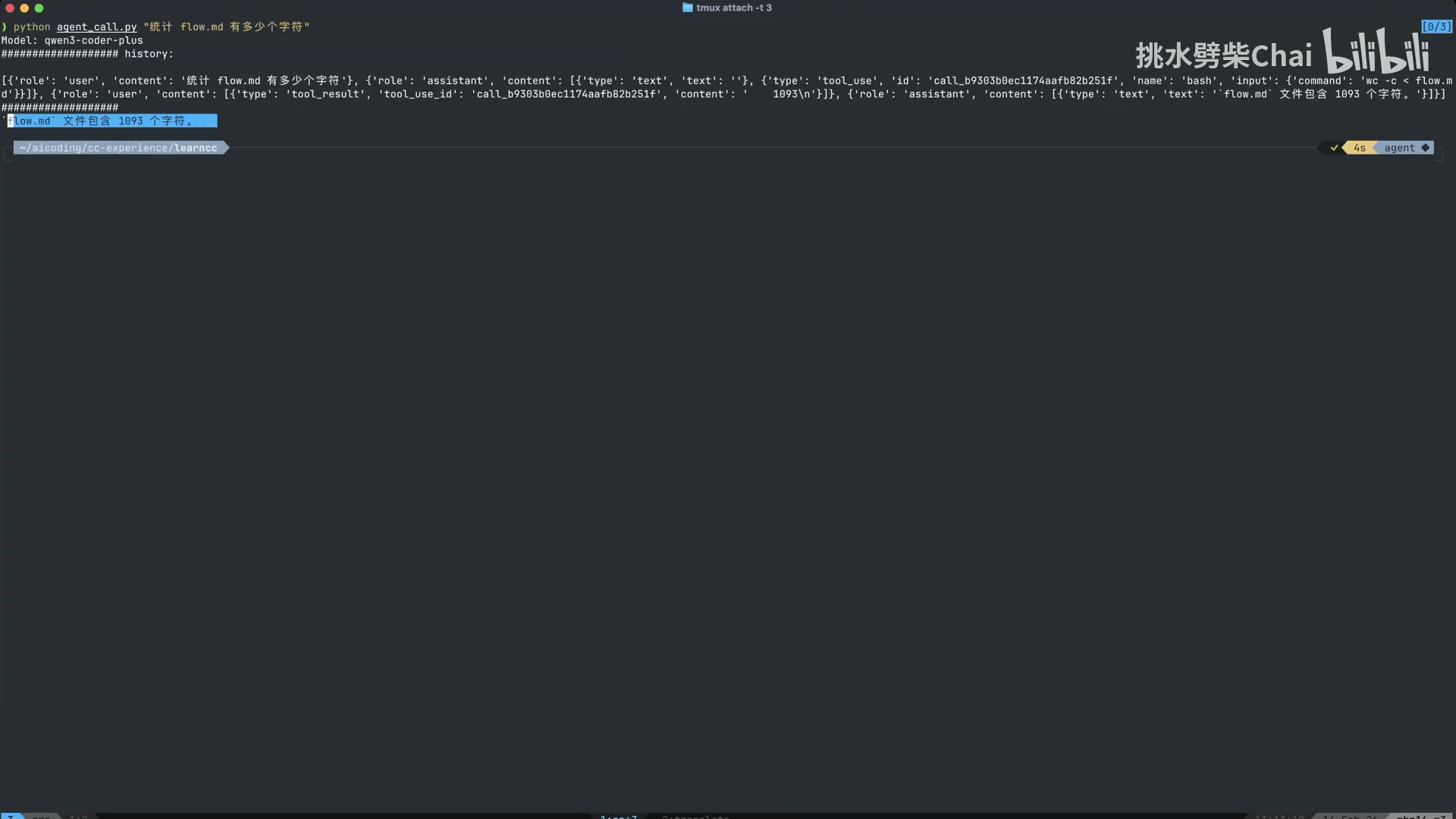Image resolution: width=1456 pixels, height=819 pixels.
Task: Click the 挑水劈柴Chai watermark text
Action: point(1223,55)
